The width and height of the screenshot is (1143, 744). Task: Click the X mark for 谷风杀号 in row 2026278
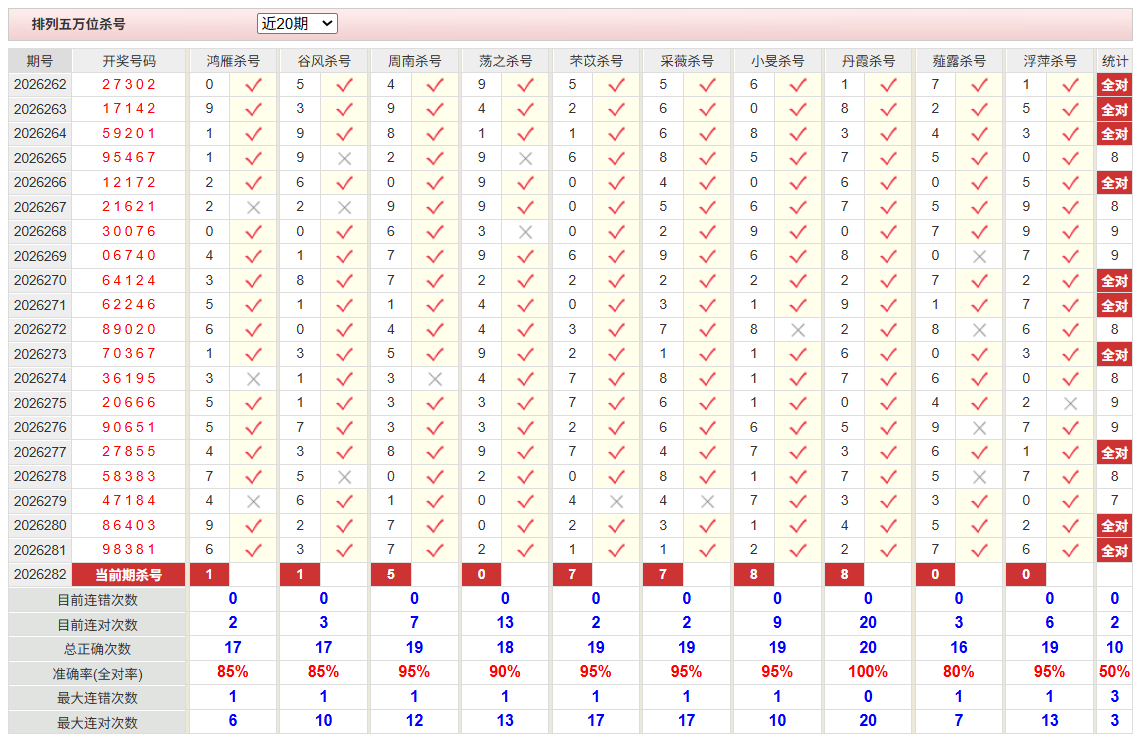[x=345, y=477]
